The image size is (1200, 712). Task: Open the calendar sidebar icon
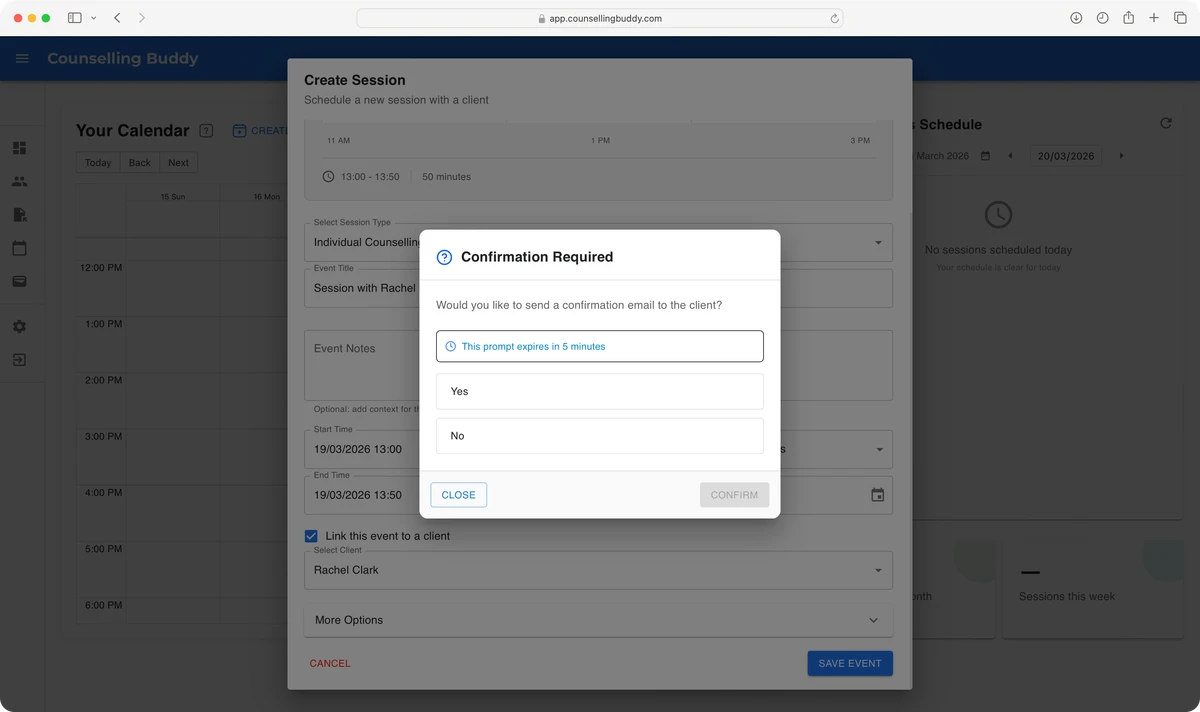19,248
